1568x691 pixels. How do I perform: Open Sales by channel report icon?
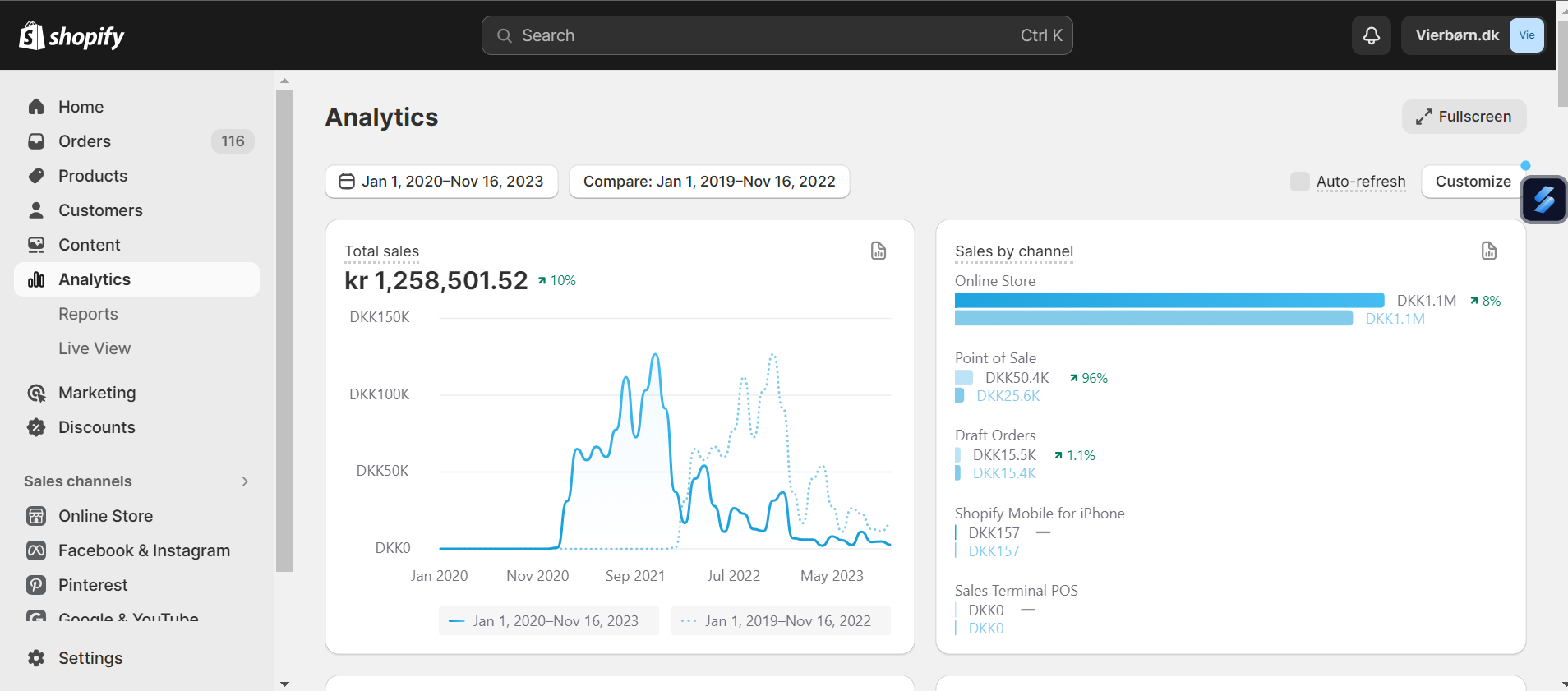coord(1488,251)
